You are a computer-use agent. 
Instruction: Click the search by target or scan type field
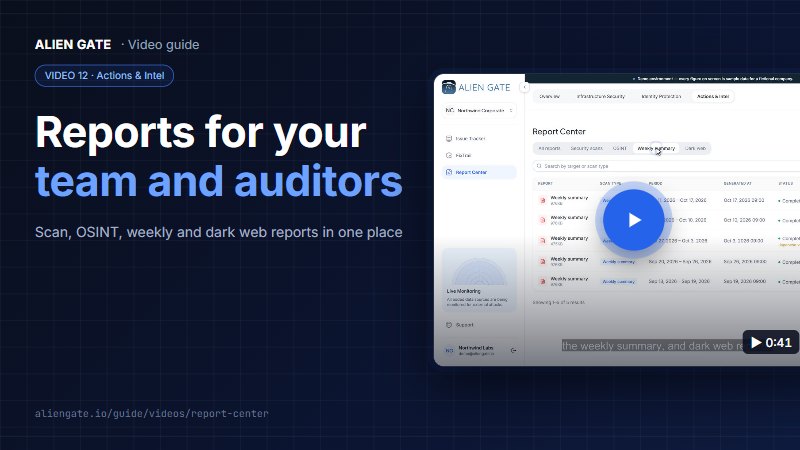[x=666, y=166]
